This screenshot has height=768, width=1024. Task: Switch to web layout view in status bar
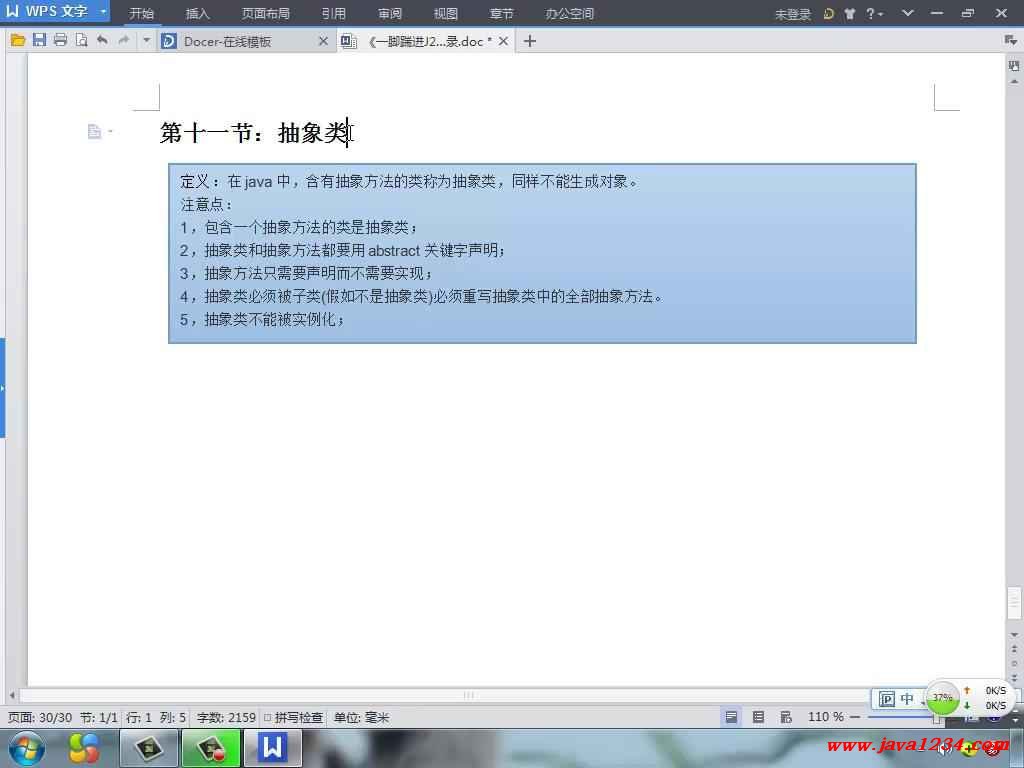786,717
